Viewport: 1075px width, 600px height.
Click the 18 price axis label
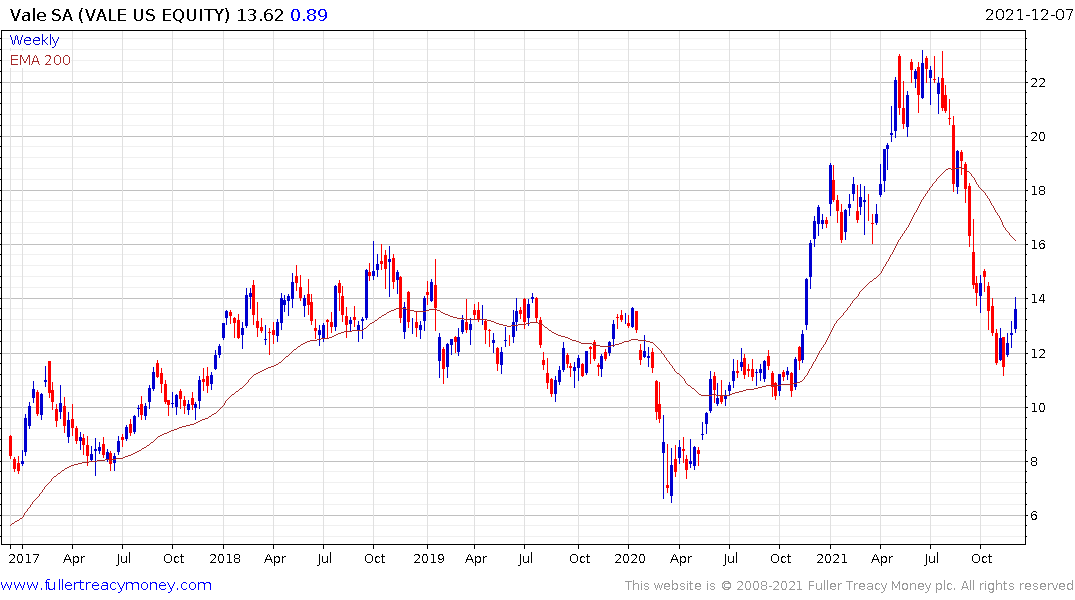click(1038, 191)
